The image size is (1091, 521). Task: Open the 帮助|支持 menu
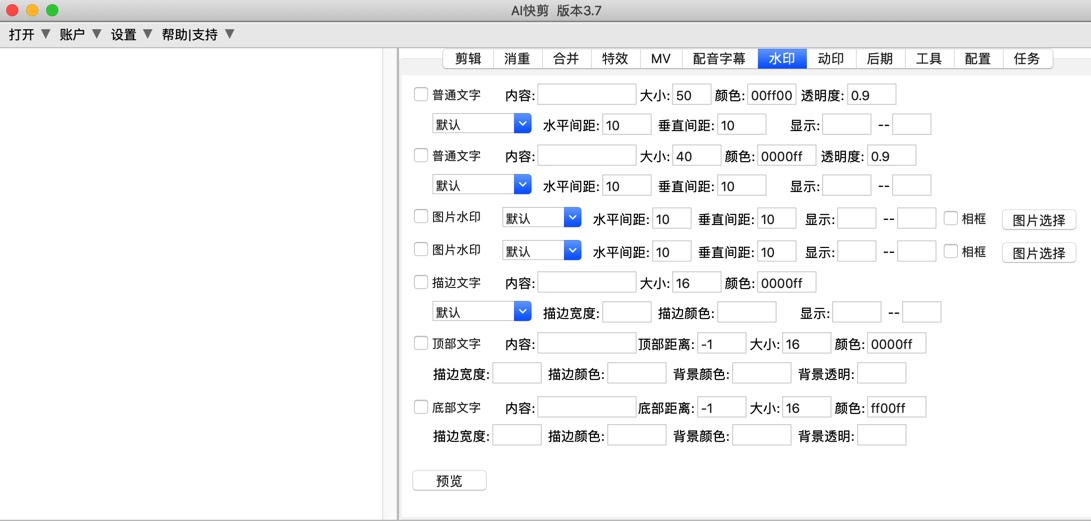tap(198, 35)
